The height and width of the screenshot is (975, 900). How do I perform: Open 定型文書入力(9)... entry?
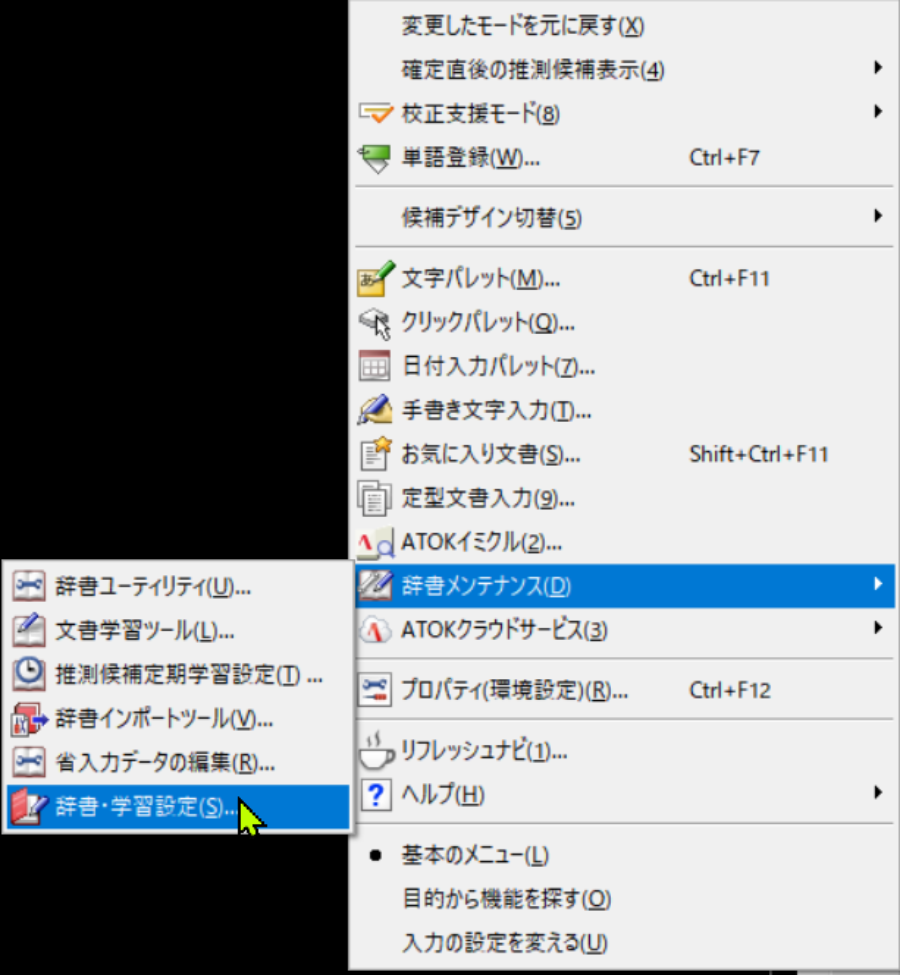pos(624,498)
